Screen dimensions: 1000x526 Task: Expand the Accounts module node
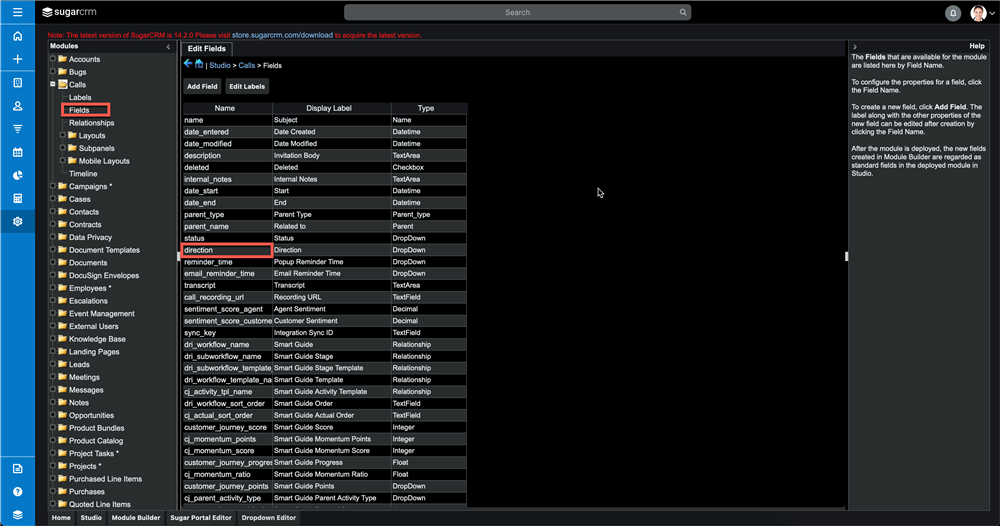pyautogui.click(x=53, y=59)
